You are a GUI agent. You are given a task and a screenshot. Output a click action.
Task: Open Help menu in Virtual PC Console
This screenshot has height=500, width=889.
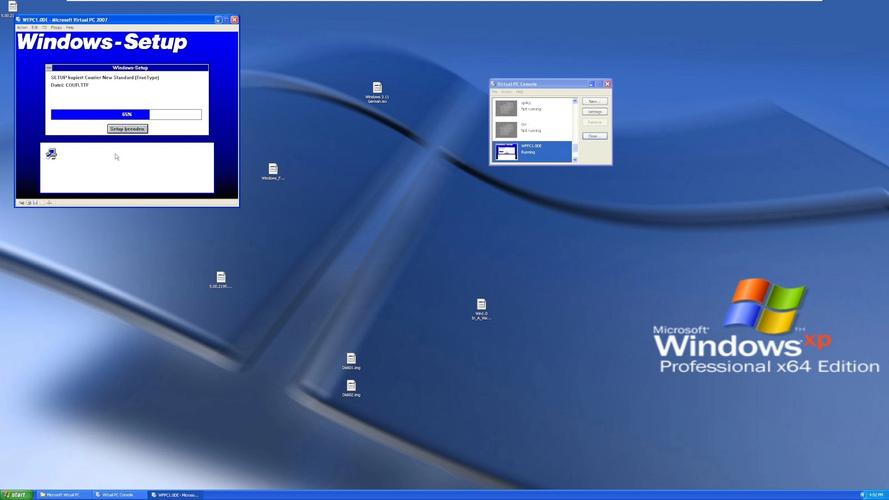(519, 92)
